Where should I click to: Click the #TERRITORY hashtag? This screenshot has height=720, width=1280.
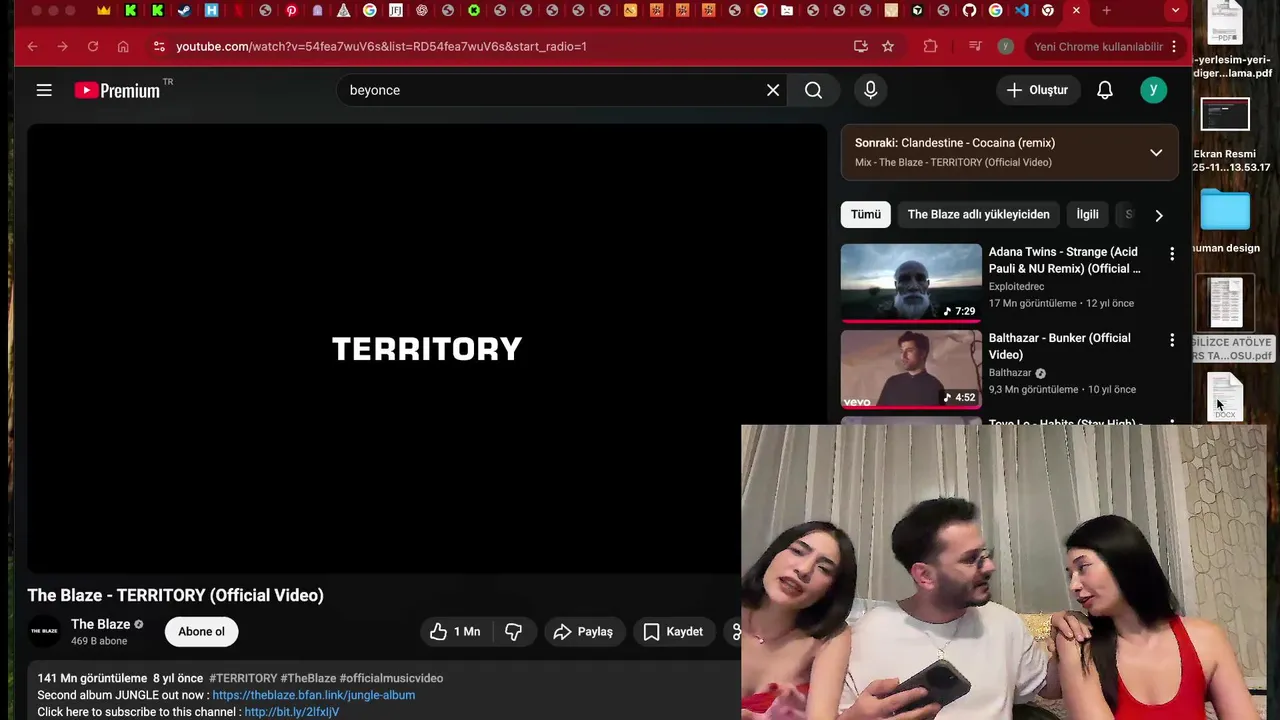click(x=243, y=678)
